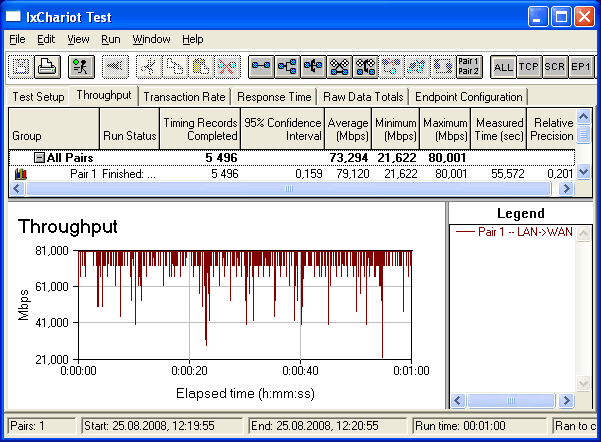The width and height of the screenshot is (601, 442).
Task: Click the Delete red X icon
Action: pyautogui.click(x=227, y=67)
